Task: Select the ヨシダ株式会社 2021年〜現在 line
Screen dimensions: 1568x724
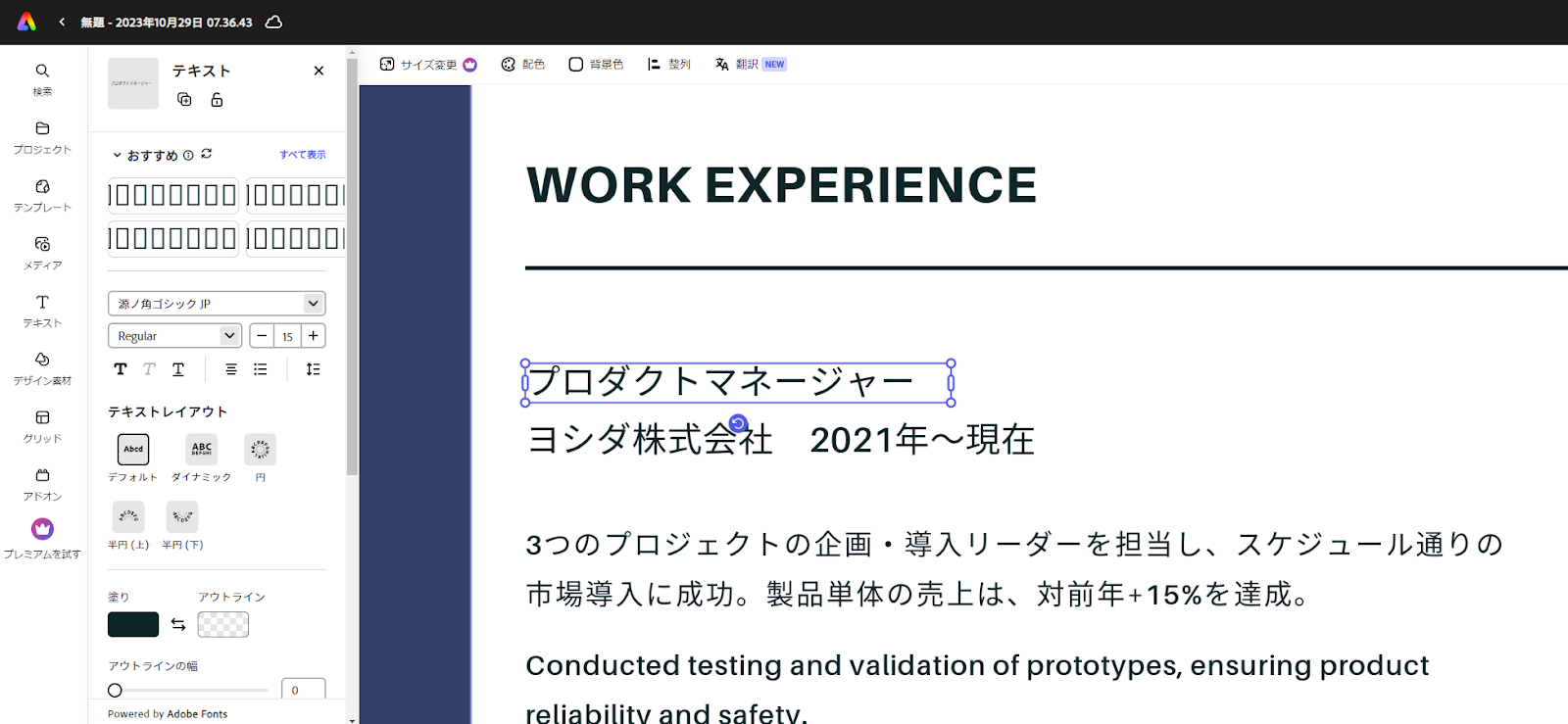Action: (781, 439)
